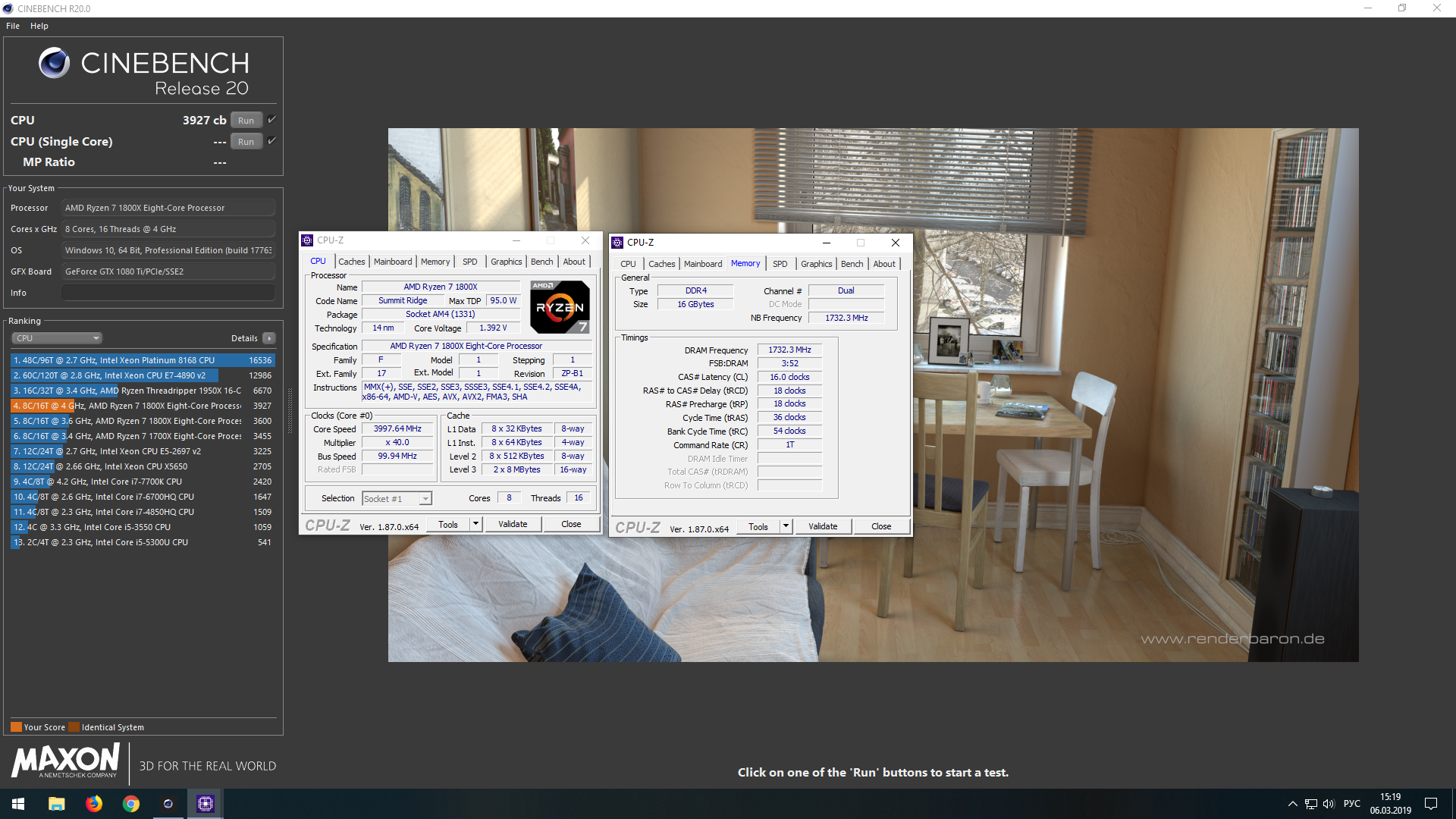The height and width of the screenshot is (819, 1456).
Task: Expand Tools dropdown arrow in left CPU-Z
Action: tap(475, 524)
